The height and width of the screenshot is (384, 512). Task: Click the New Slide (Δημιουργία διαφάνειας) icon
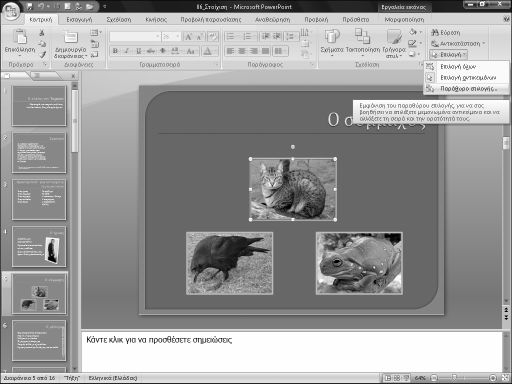(71, 37)
